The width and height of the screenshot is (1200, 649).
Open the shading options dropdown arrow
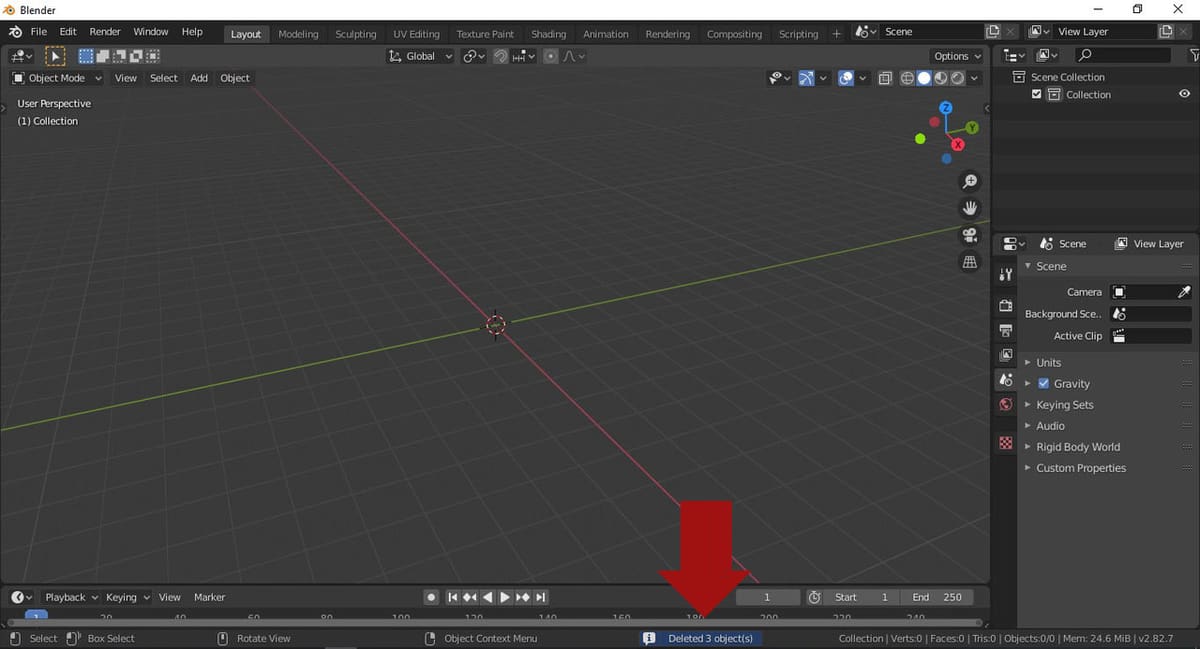(x=975, y=78)
